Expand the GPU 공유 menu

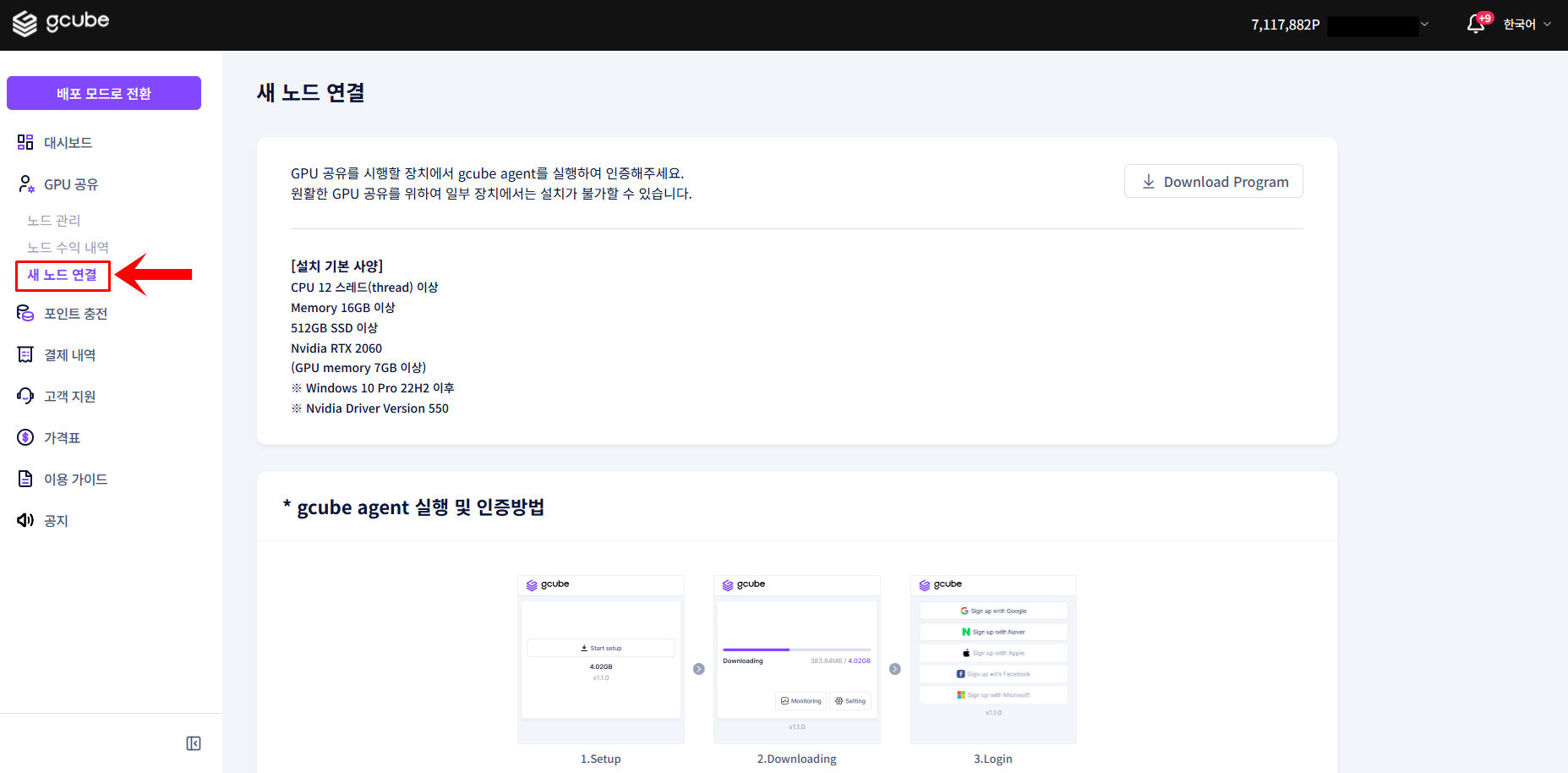click(x=71, y=184)
